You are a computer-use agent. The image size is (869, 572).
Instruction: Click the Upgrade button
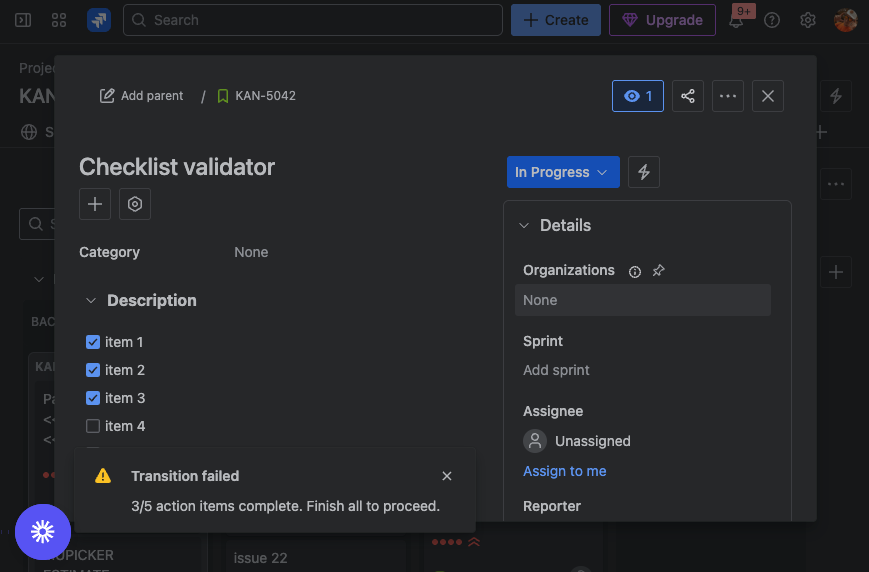click(x=663, y=20)
